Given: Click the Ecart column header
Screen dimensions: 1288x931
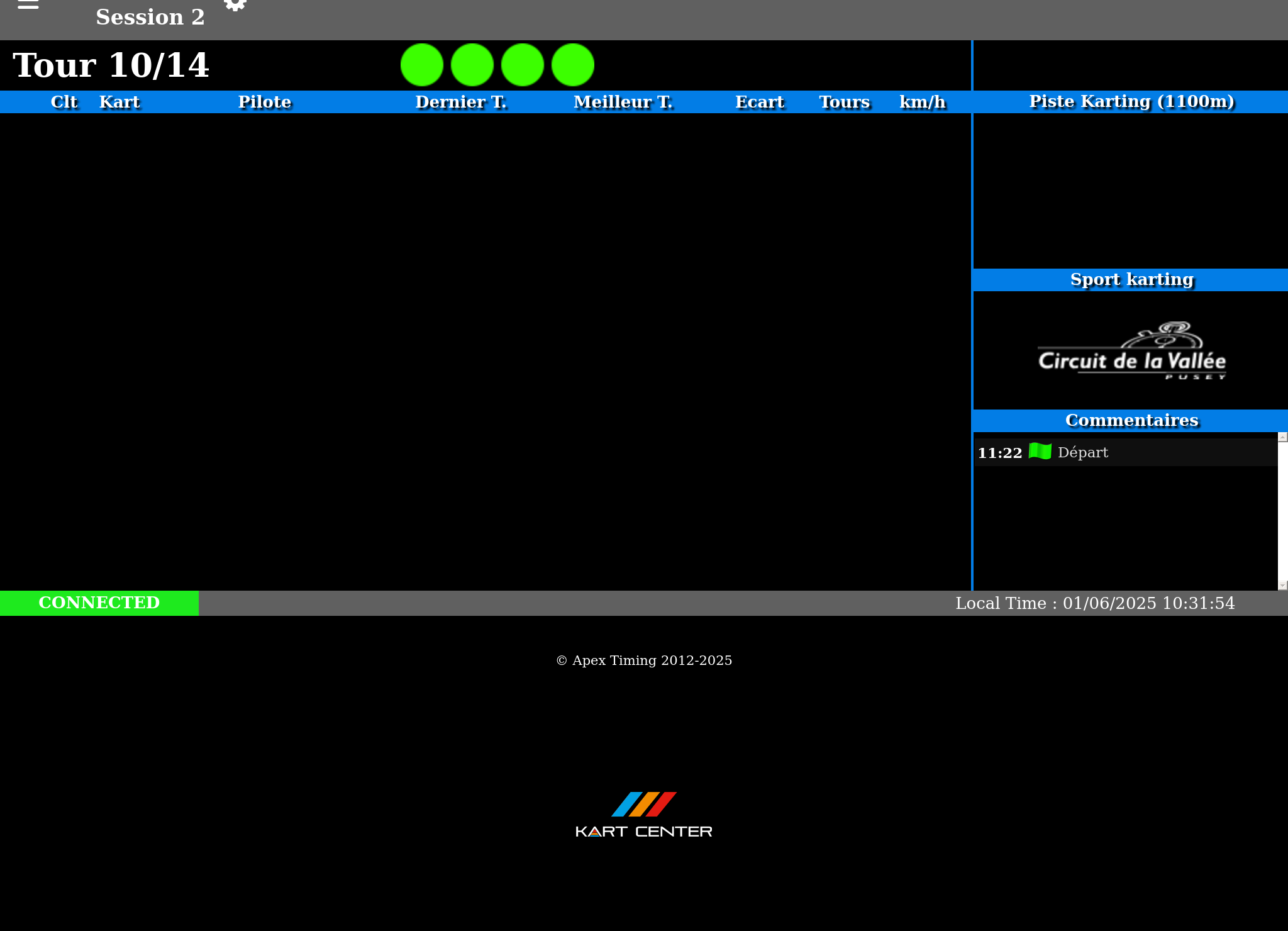Looking at the screenshot, I should pyautogui.click(x=760, y=102).
